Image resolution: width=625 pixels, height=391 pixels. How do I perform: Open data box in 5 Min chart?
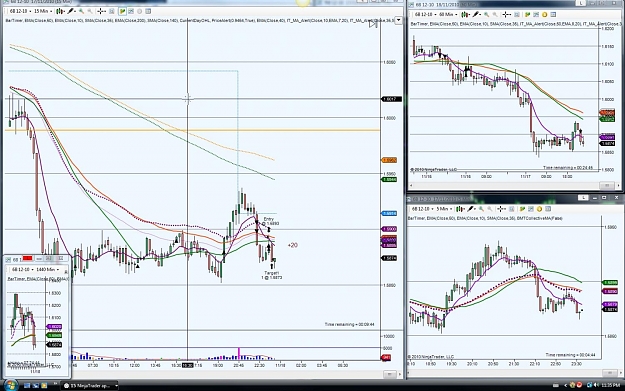[511, 208]
